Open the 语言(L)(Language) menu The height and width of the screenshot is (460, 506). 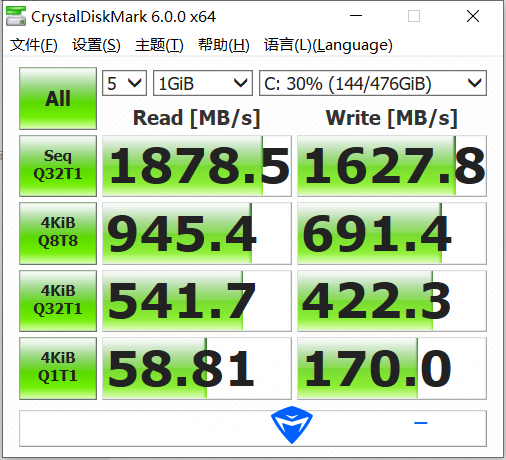pos(328,45)
